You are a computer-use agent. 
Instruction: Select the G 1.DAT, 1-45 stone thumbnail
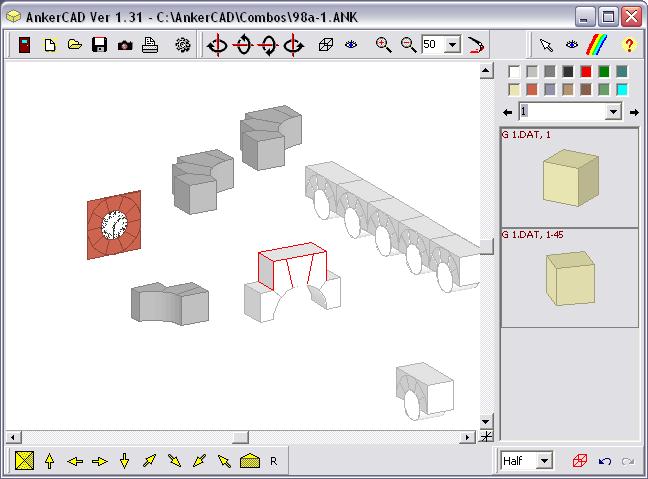pos(569,279)
